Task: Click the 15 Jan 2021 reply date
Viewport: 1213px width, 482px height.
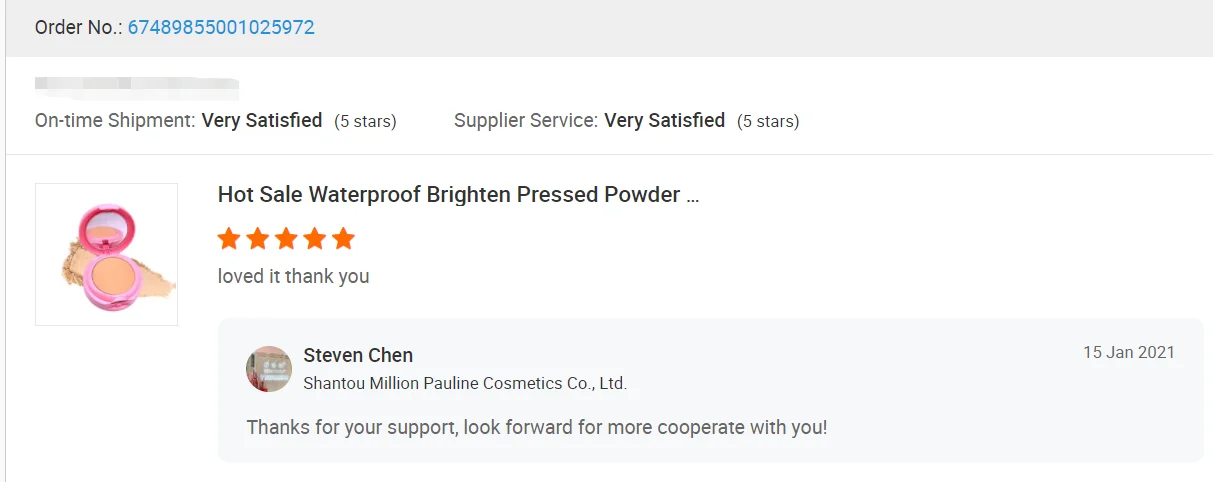Action: 1129,353
